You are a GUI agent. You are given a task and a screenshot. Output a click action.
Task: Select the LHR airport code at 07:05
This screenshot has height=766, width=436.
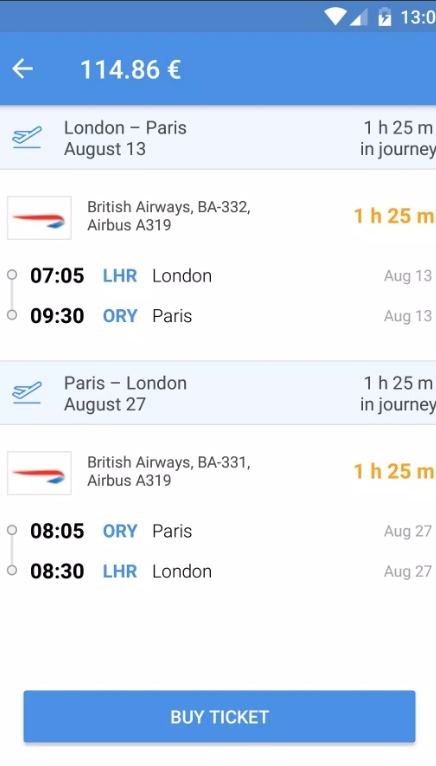pos(120,276)
